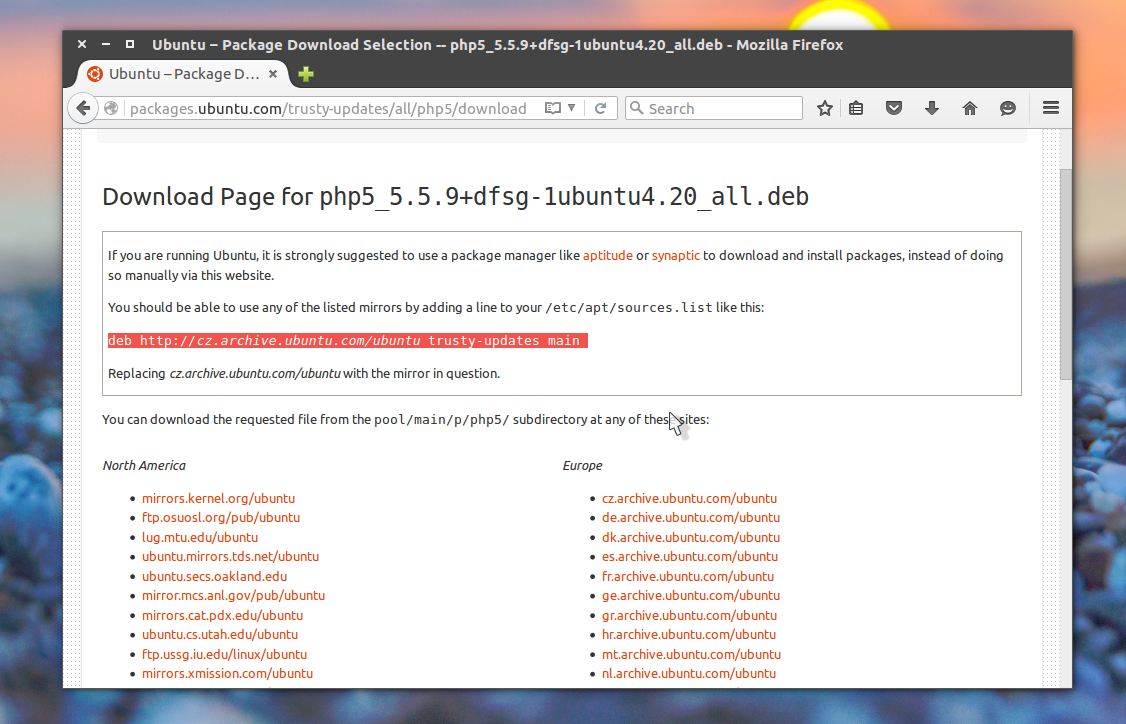This screenshot has width=1126, height=724.
Task: Open gr.archive.ubuntu.com/ubuntu mirror
Action: [x=689, y=616]
